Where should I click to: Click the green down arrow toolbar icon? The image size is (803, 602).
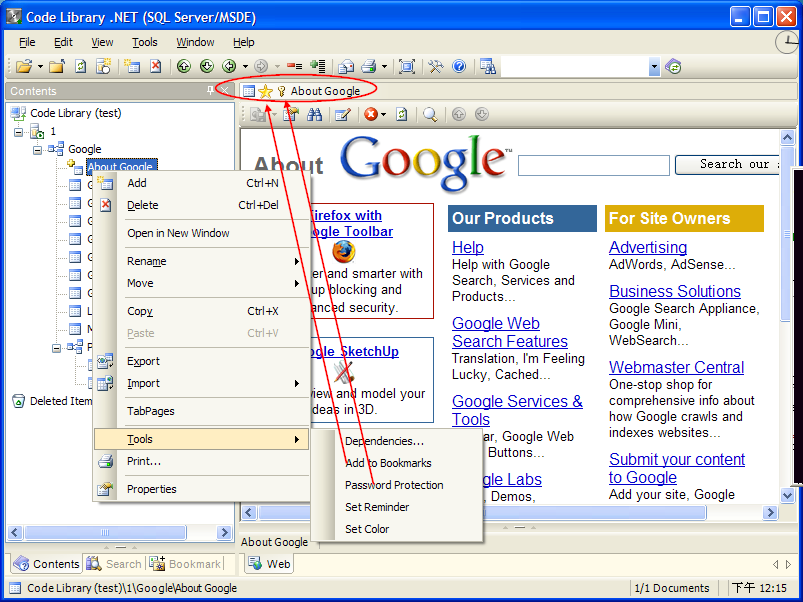207,67
